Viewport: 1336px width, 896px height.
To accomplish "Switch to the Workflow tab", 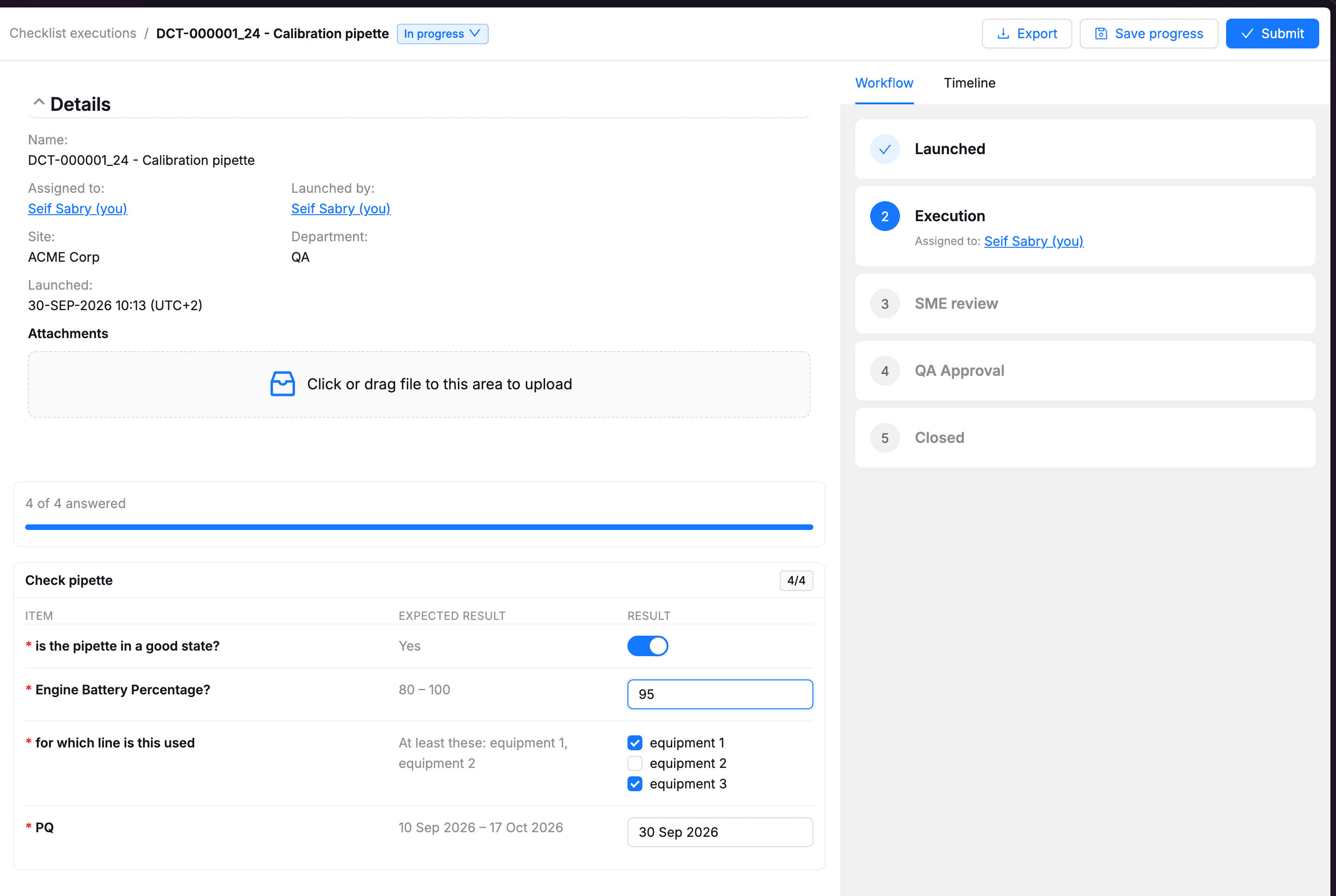I will (x=884, y=83).
